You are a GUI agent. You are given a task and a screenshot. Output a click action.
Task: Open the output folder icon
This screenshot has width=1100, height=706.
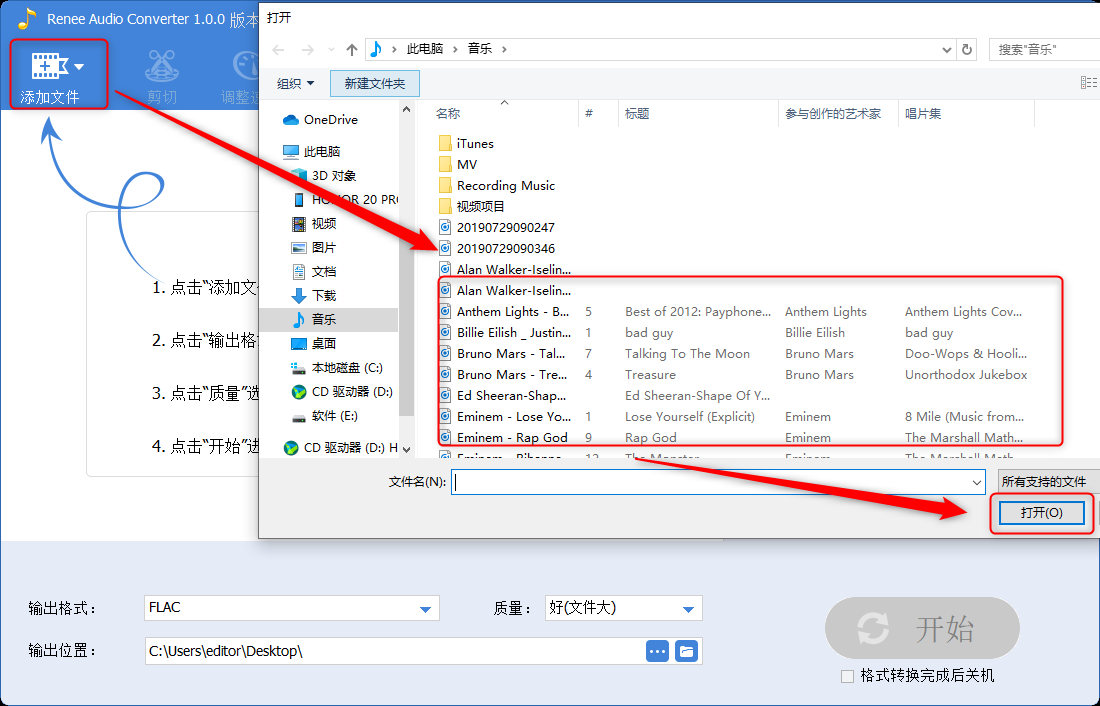687,651
